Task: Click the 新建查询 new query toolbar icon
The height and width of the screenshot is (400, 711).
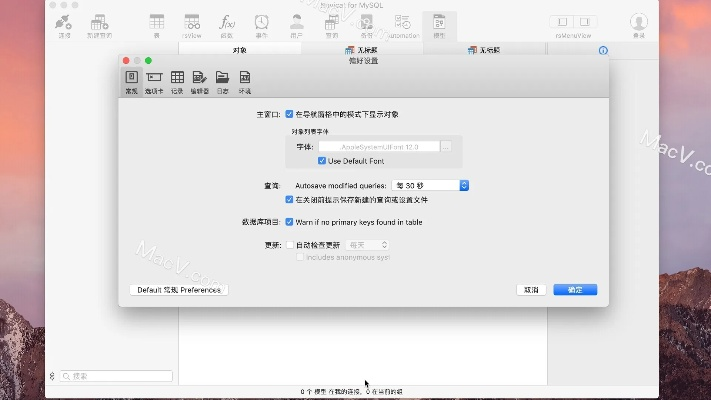Action: [99, 26]
